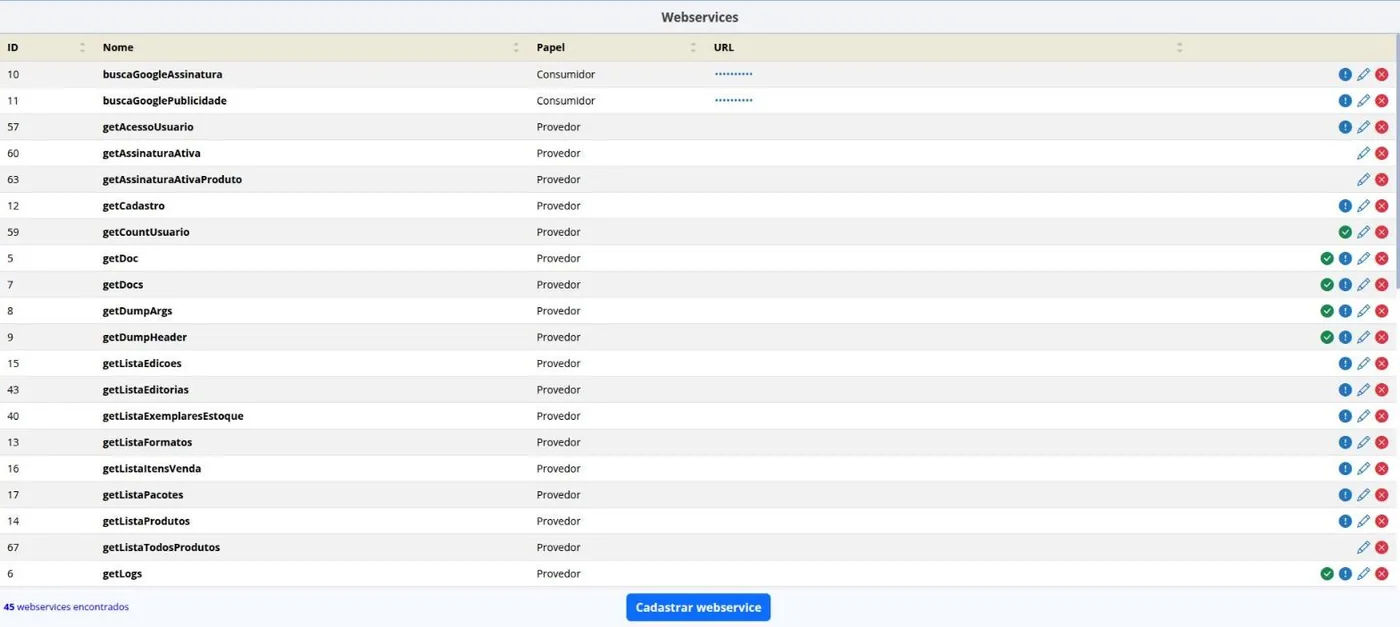Click the getListaItensVenda name cell

tap(152, 469)
